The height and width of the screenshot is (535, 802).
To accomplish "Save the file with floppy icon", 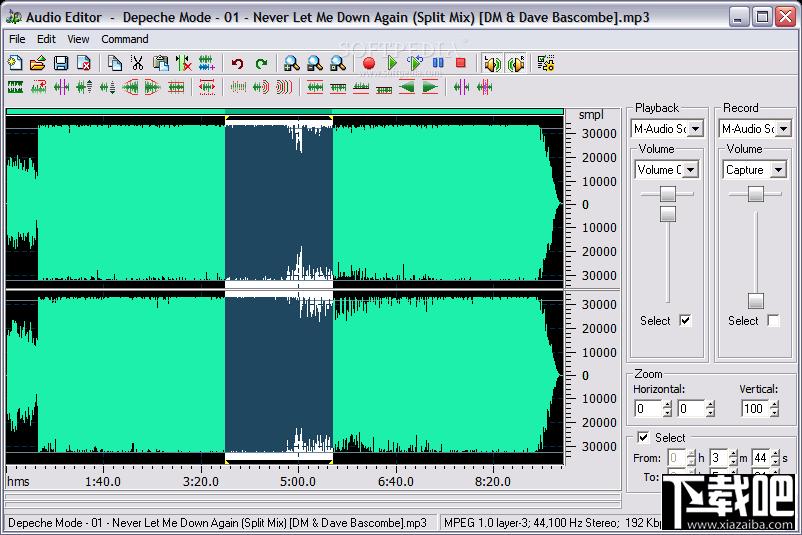I will [61, 63].
